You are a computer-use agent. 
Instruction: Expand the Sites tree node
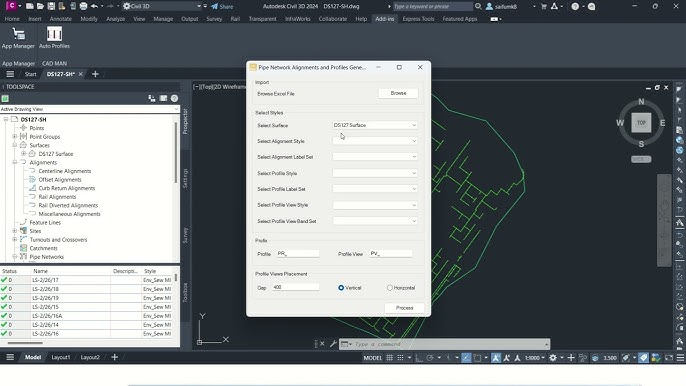point(14,231)
